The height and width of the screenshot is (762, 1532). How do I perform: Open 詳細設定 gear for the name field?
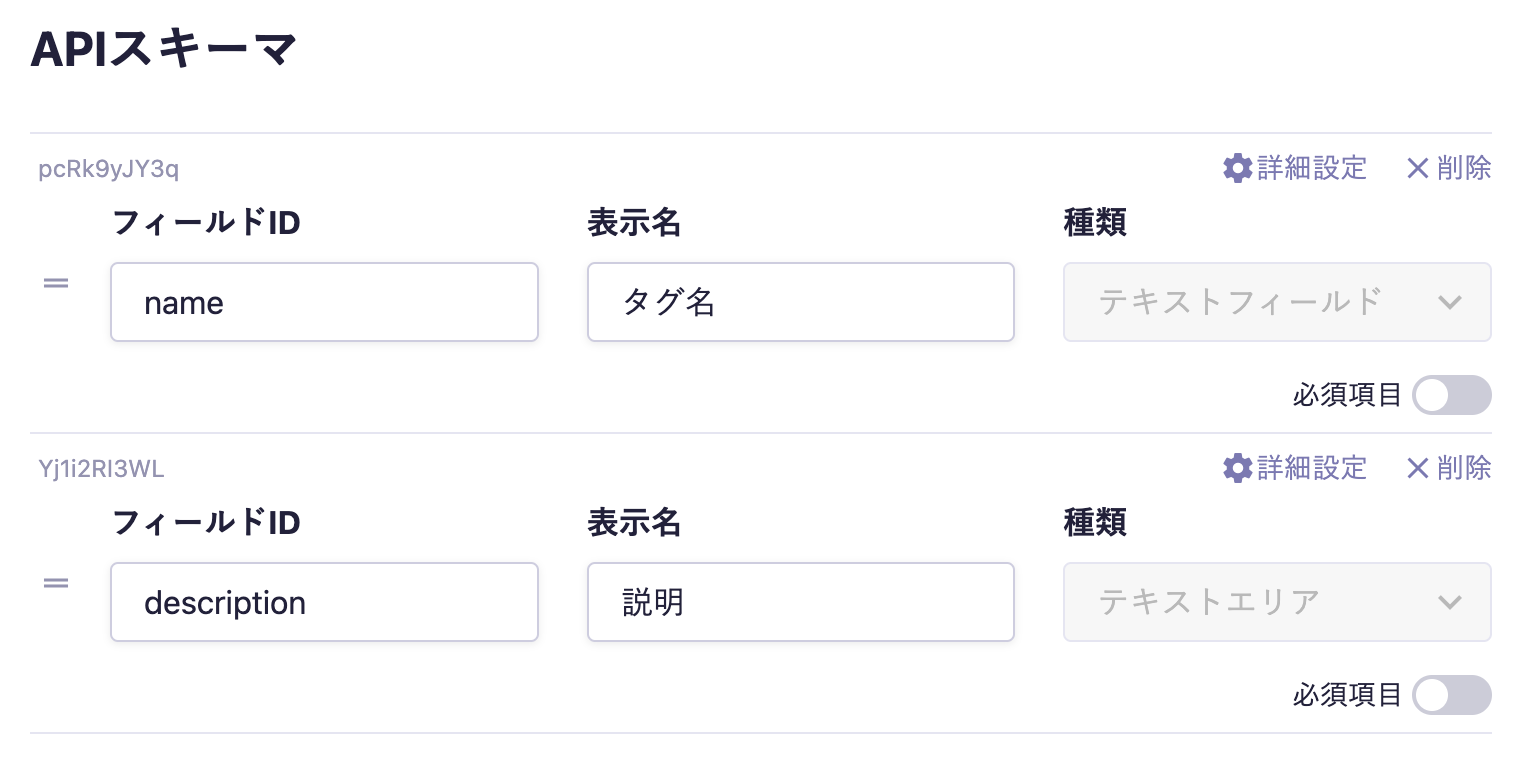[1238, 168]
